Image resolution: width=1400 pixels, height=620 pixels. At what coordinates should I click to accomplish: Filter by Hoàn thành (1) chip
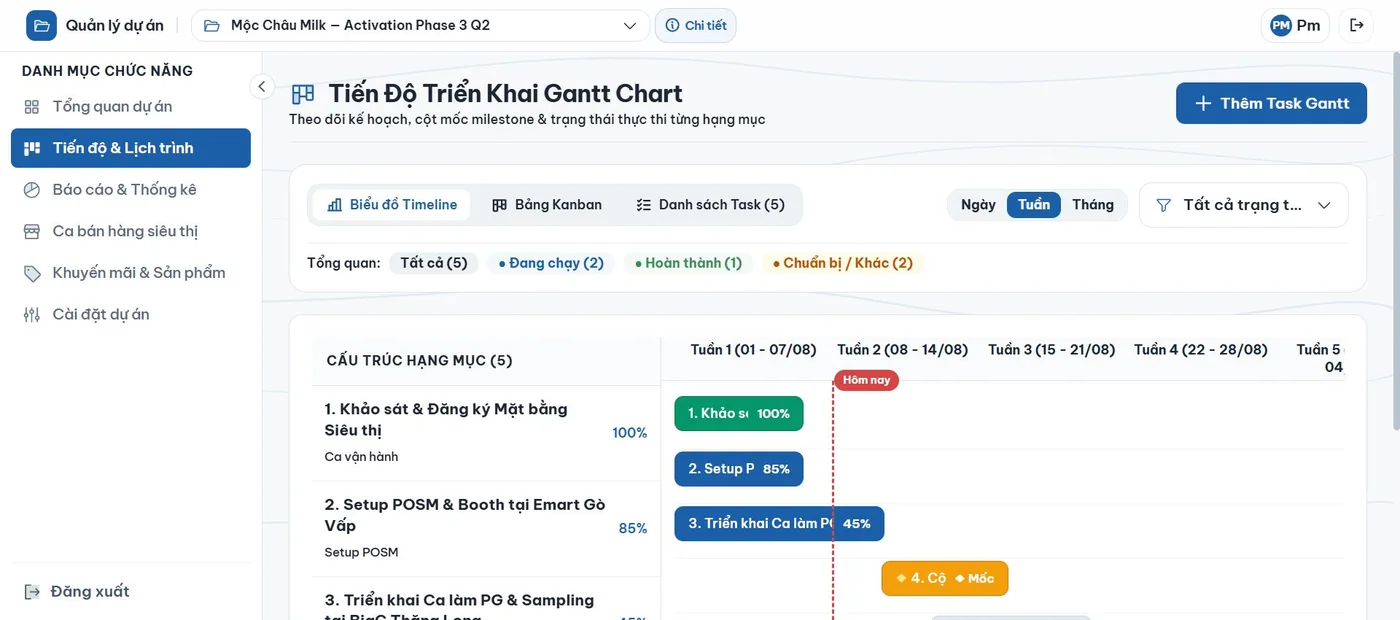tap(688, 263)
